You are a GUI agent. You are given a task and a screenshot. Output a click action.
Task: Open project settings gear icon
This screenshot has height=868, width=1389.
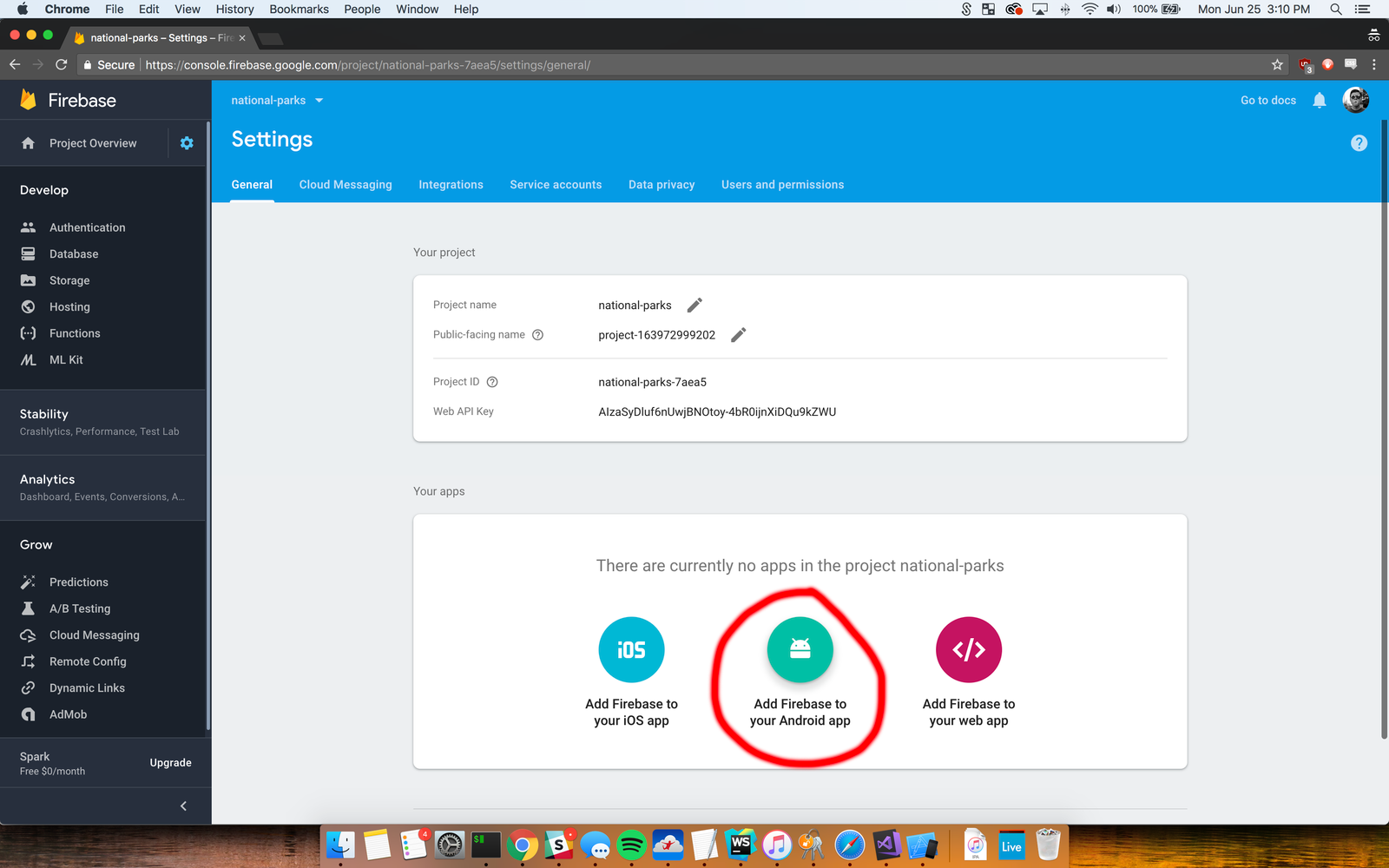point(187,143)
